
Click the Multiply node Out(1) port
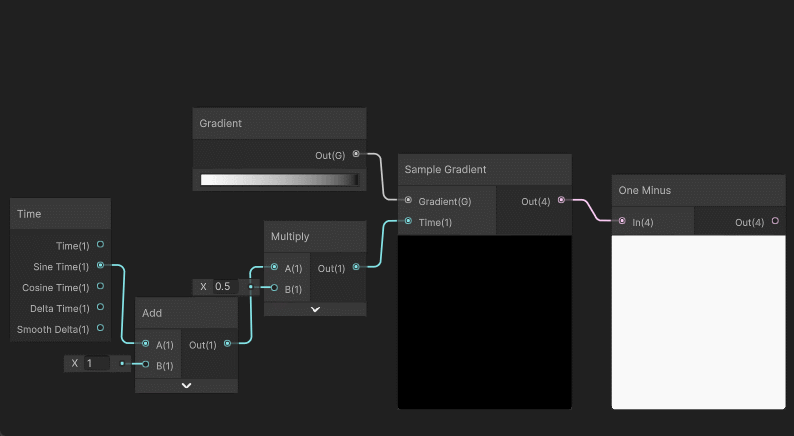click(x=356, y=268)
